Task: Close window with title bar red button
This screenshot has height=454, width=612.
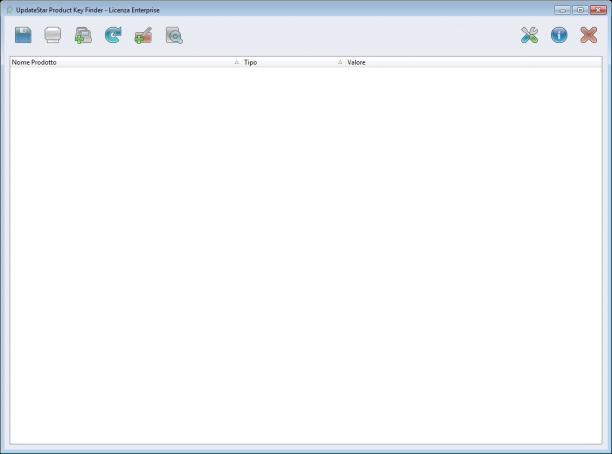Action: coord(598,10)
